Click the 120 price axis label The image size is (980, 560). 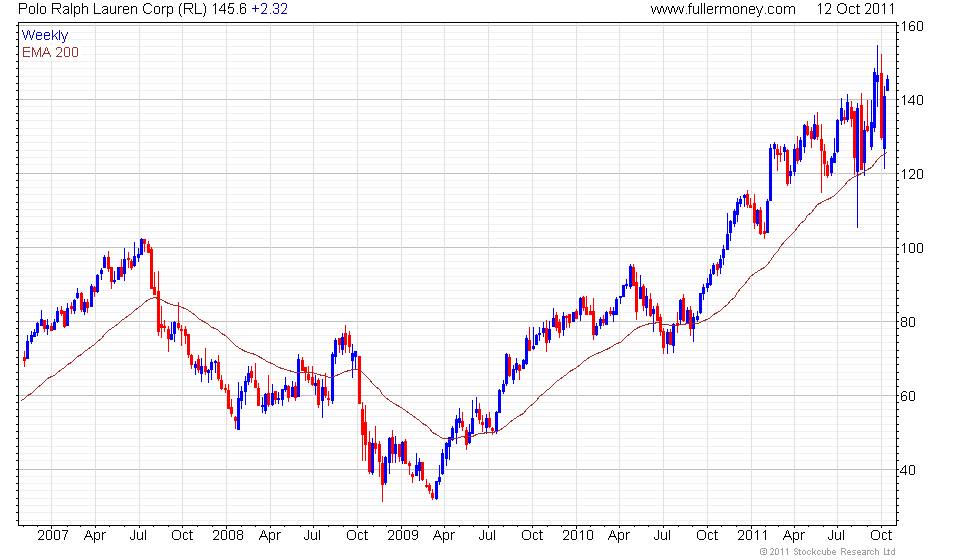[912, 174]
